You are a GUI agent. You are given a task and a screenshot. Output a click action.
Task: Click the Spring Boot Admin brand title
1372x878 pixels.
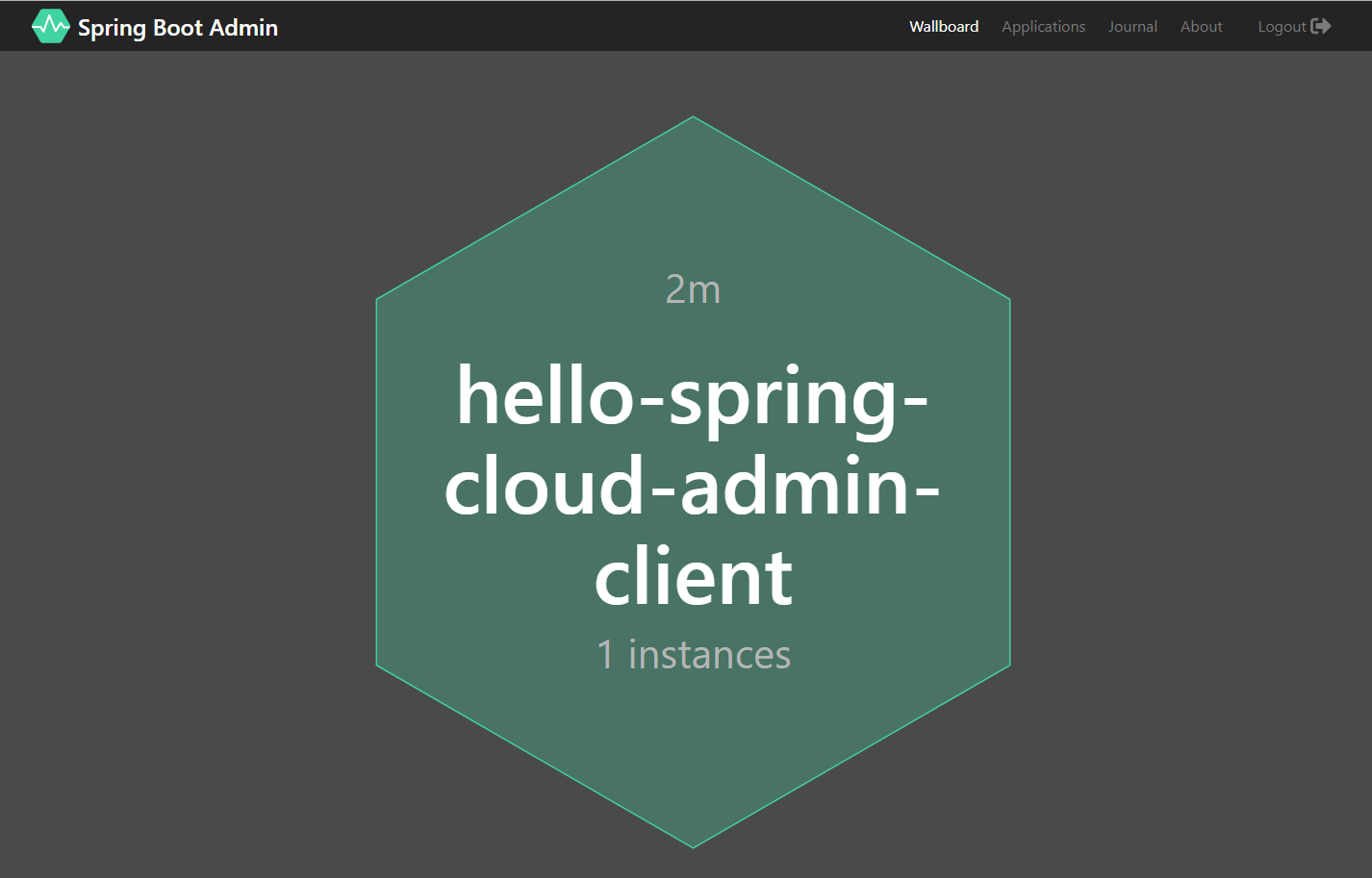pos(178,28)
